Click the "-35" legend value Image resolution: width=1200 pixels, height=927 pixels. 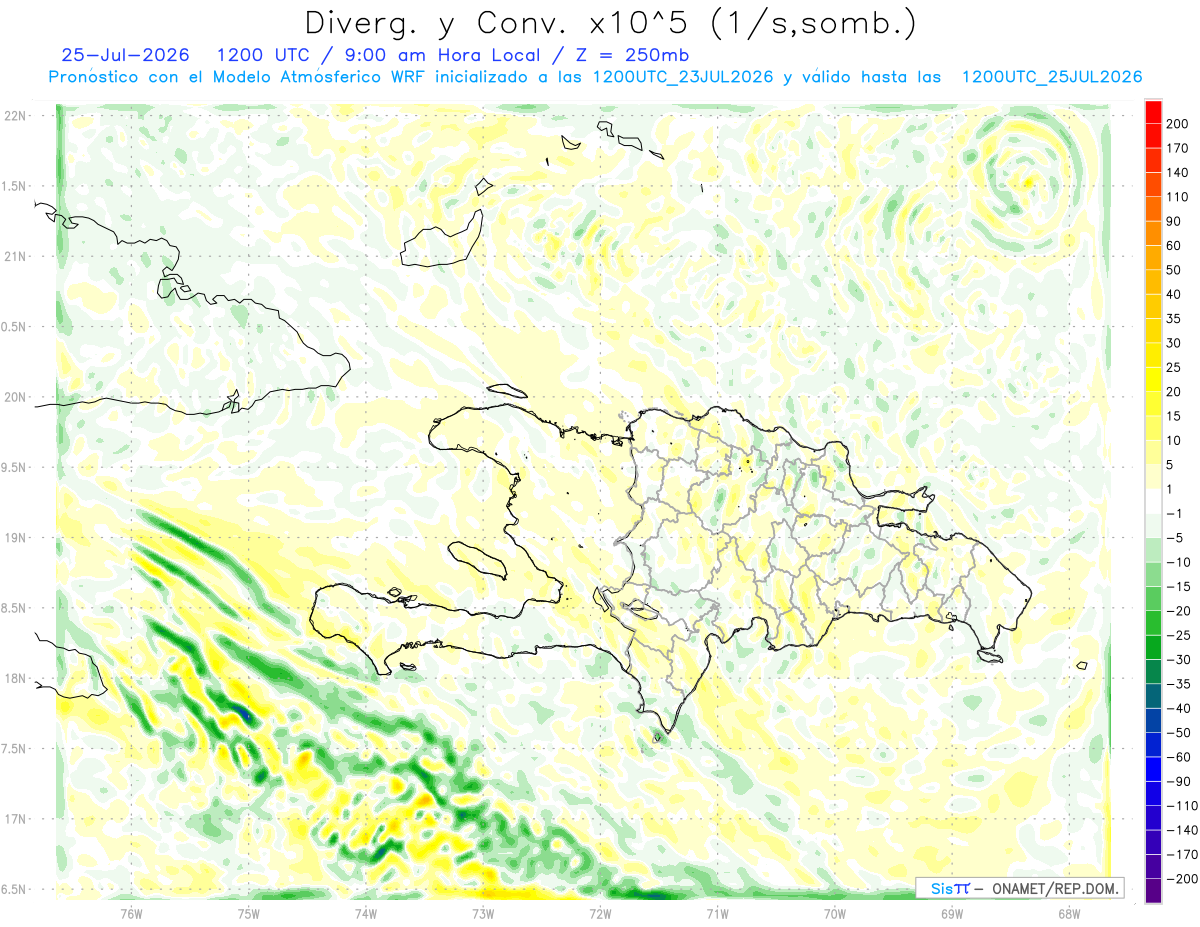(x=1178, y=684)
